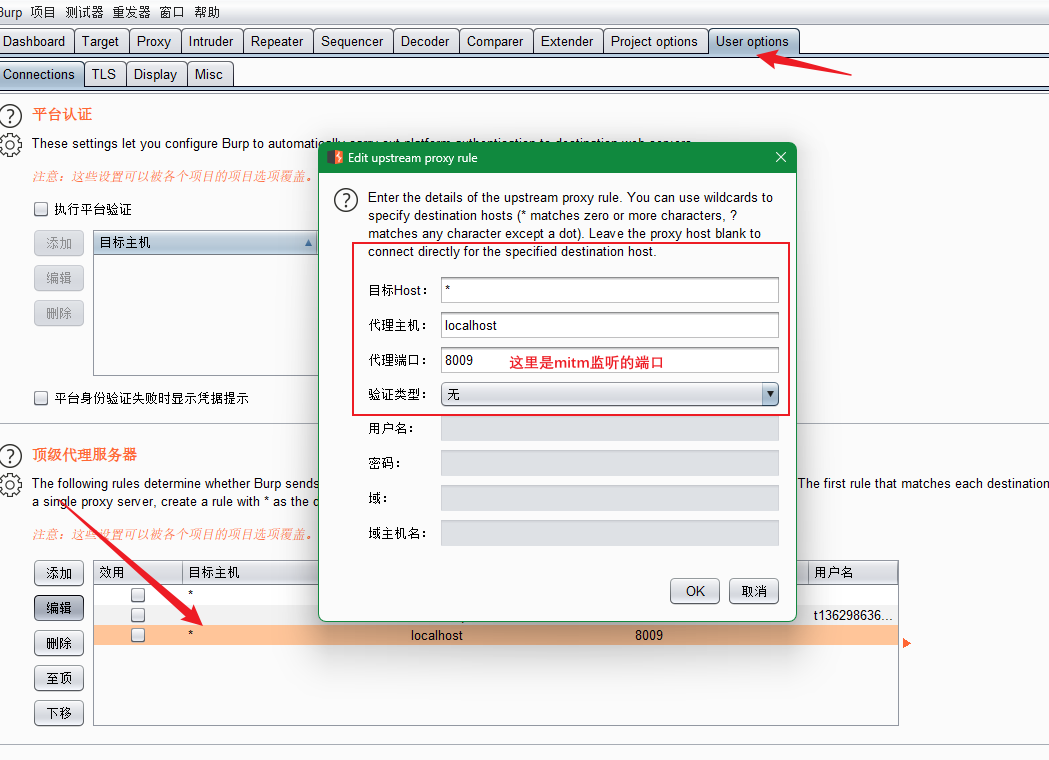
Task: Open the 窗口 menu
Action: click(x=172, y=12)
